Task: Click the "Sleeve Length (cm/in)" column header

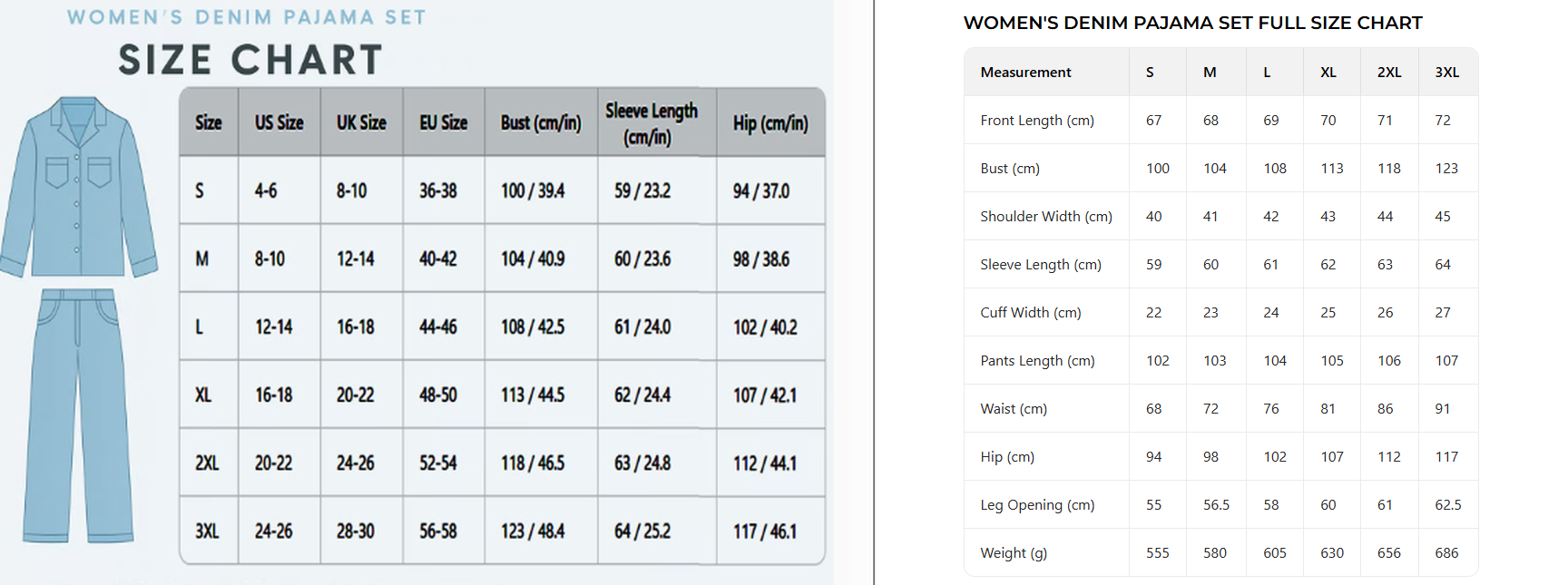Action: coord(652,123)
